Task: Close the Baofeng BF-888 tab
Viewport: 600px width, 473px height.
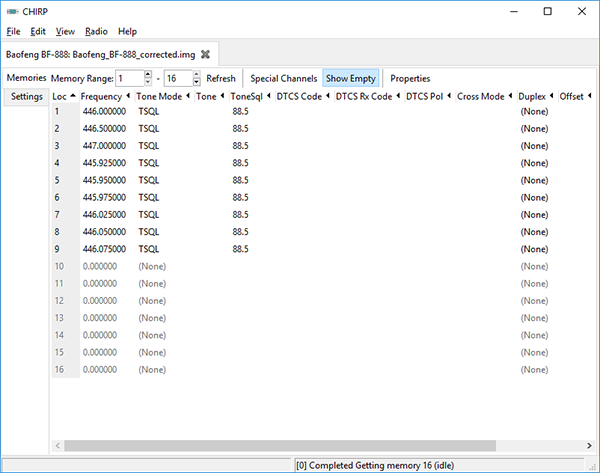Action: (205, 54)
